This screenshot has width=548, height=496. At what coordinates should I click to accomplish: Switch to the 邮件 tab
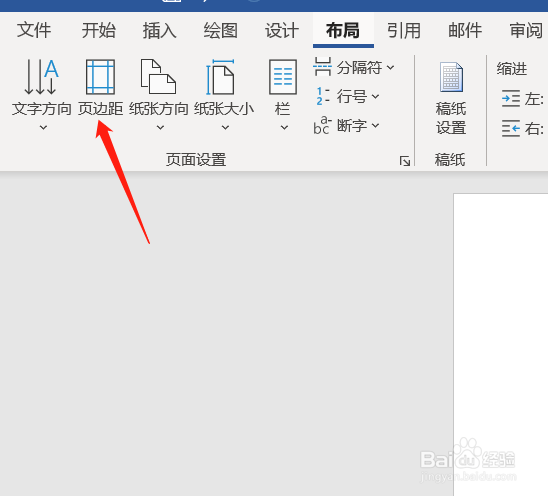pyautogui.click(x=465, y=30)
